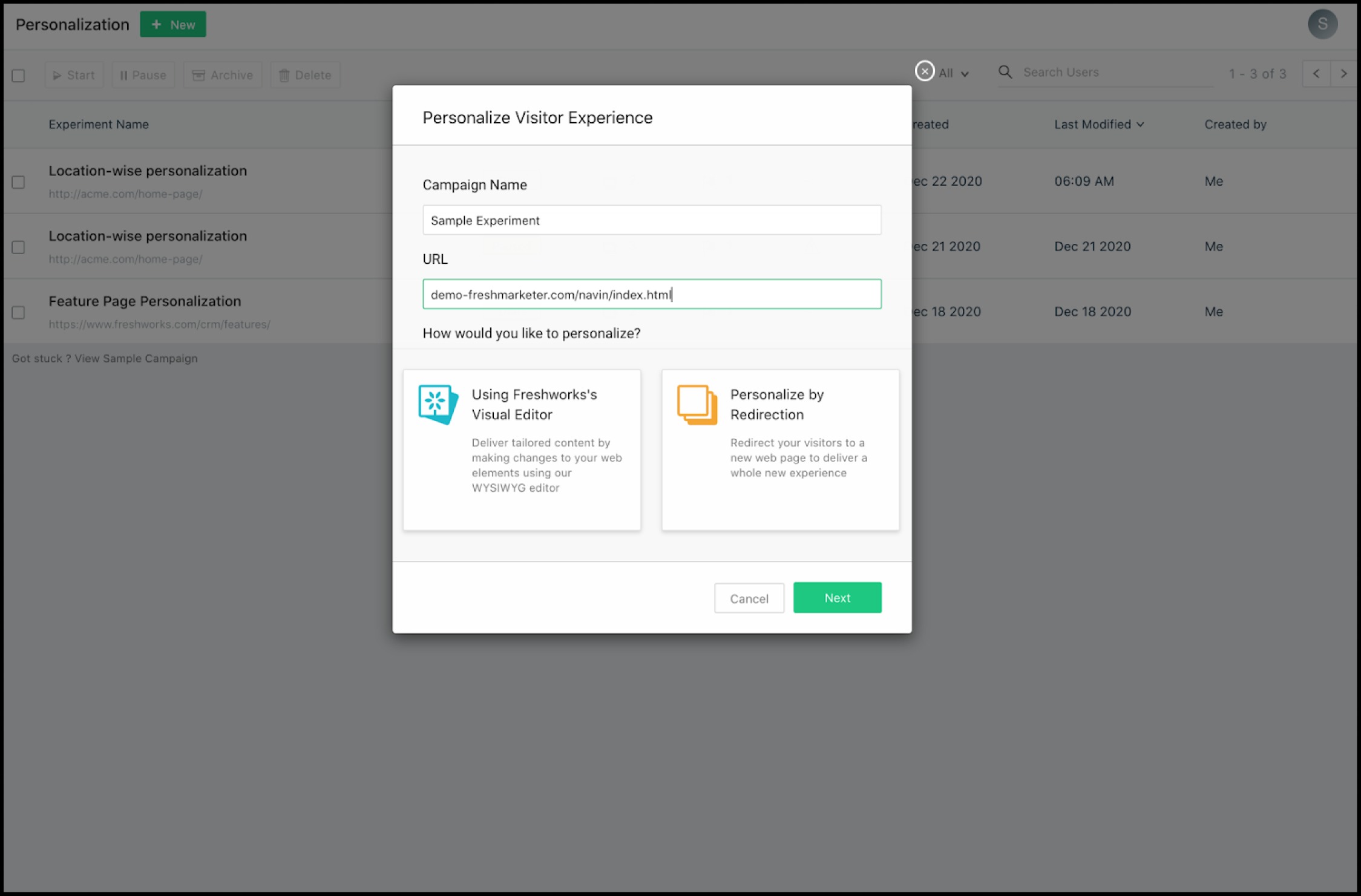Select the Visual Editor card icon
1361x896 pixels.
[x=438, y=404]
